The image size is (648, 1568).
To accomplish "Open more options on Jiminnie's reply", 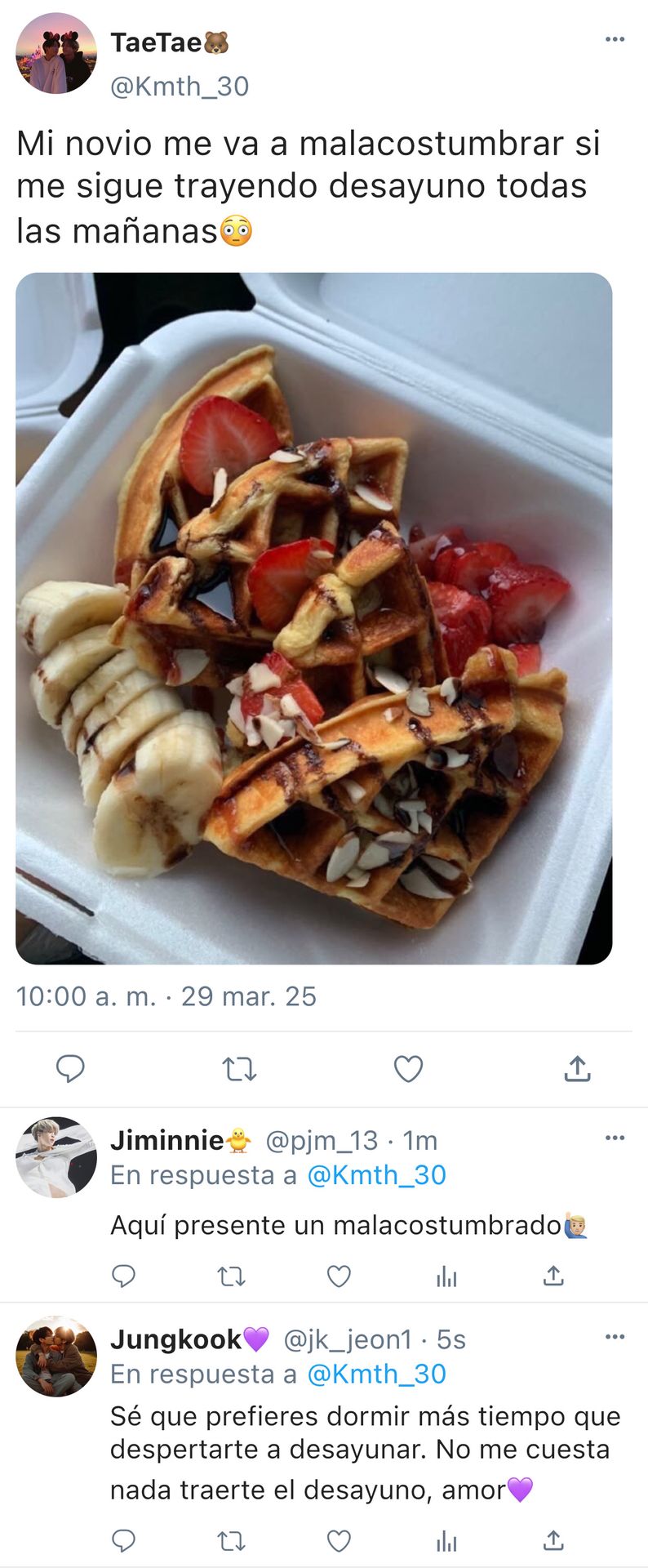I will 615,1138.
